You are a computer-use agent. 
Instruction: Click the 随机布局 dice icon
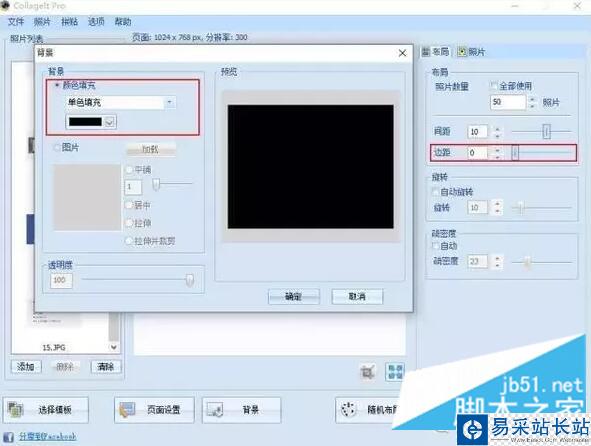tap(348, 410)
